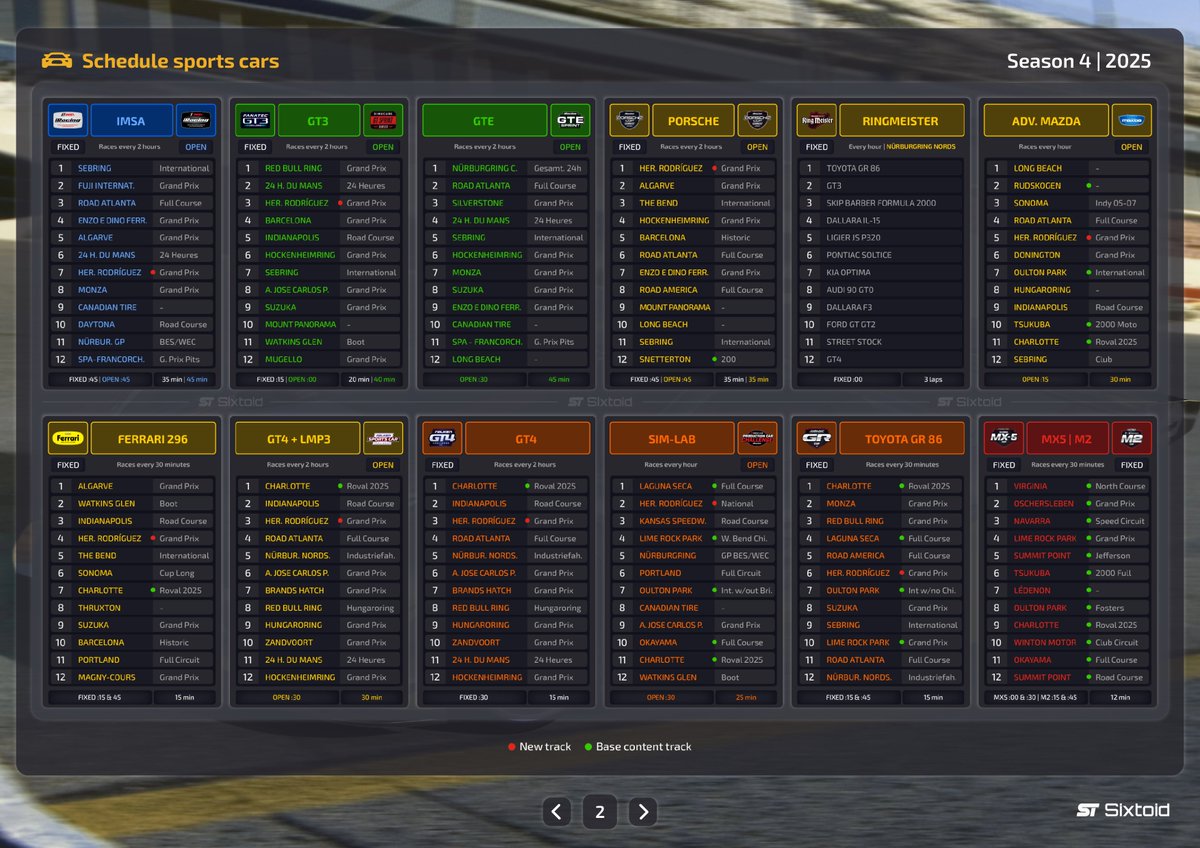The height and width of the screenshot is (848, 1200).
Task: Go to the next page arrow
Action: tap(643, 811)
